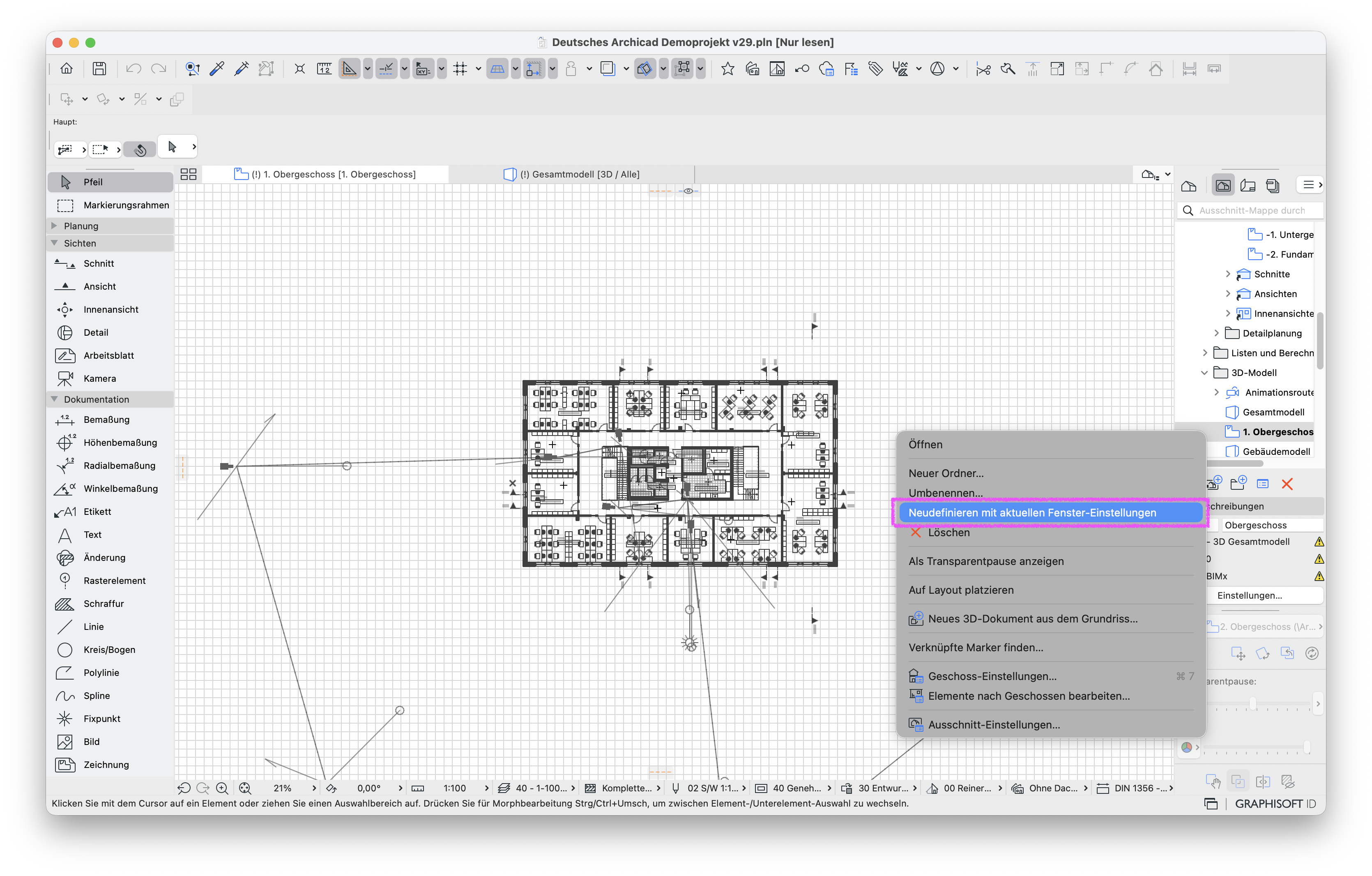Expand the Schnitte folder in navigator
Image resolution: width=1372 pixels, height=876 pixels.
1228,274
